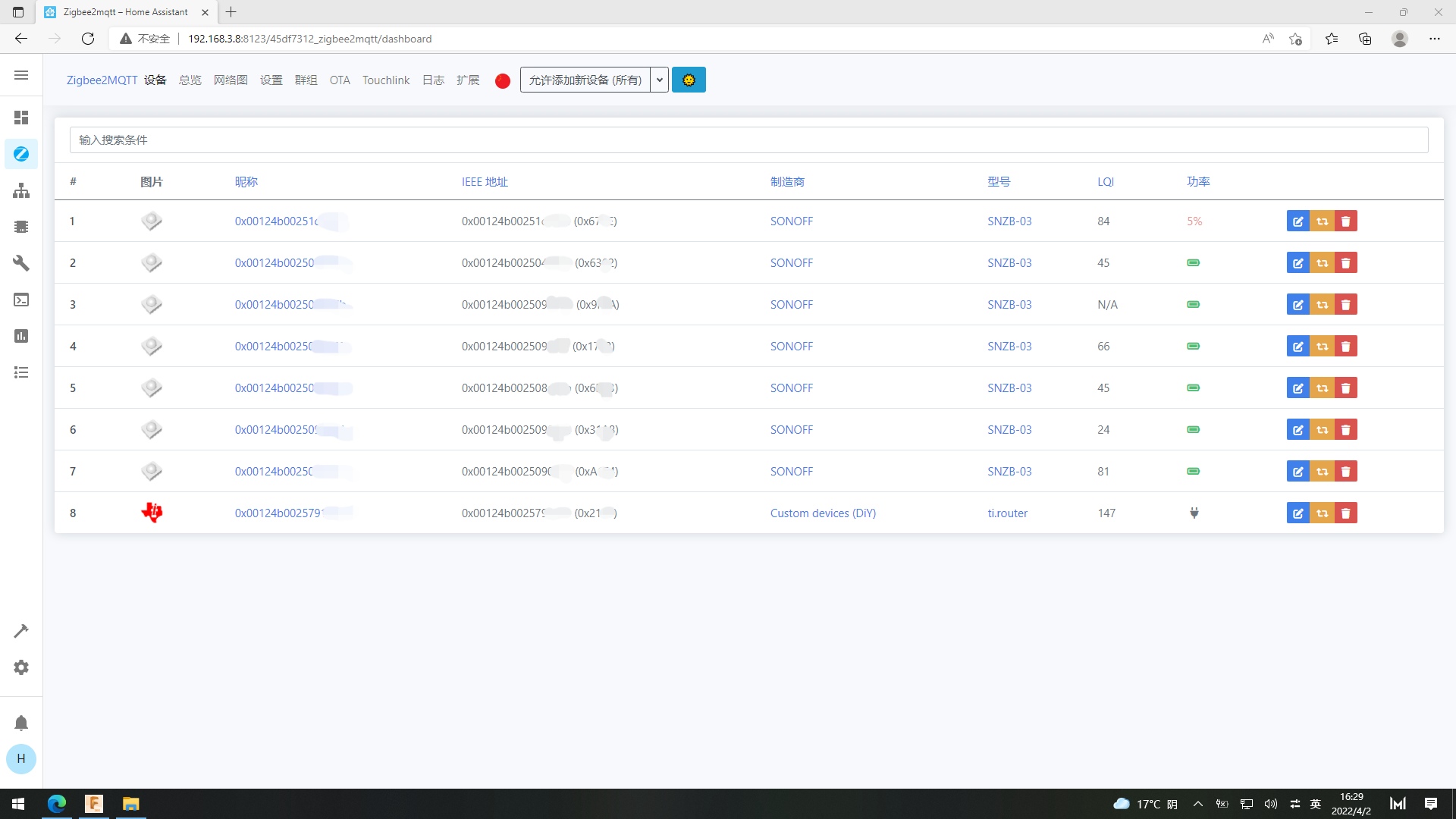
Task: Switch to the 网络图 tab
Action: [231, 80]
